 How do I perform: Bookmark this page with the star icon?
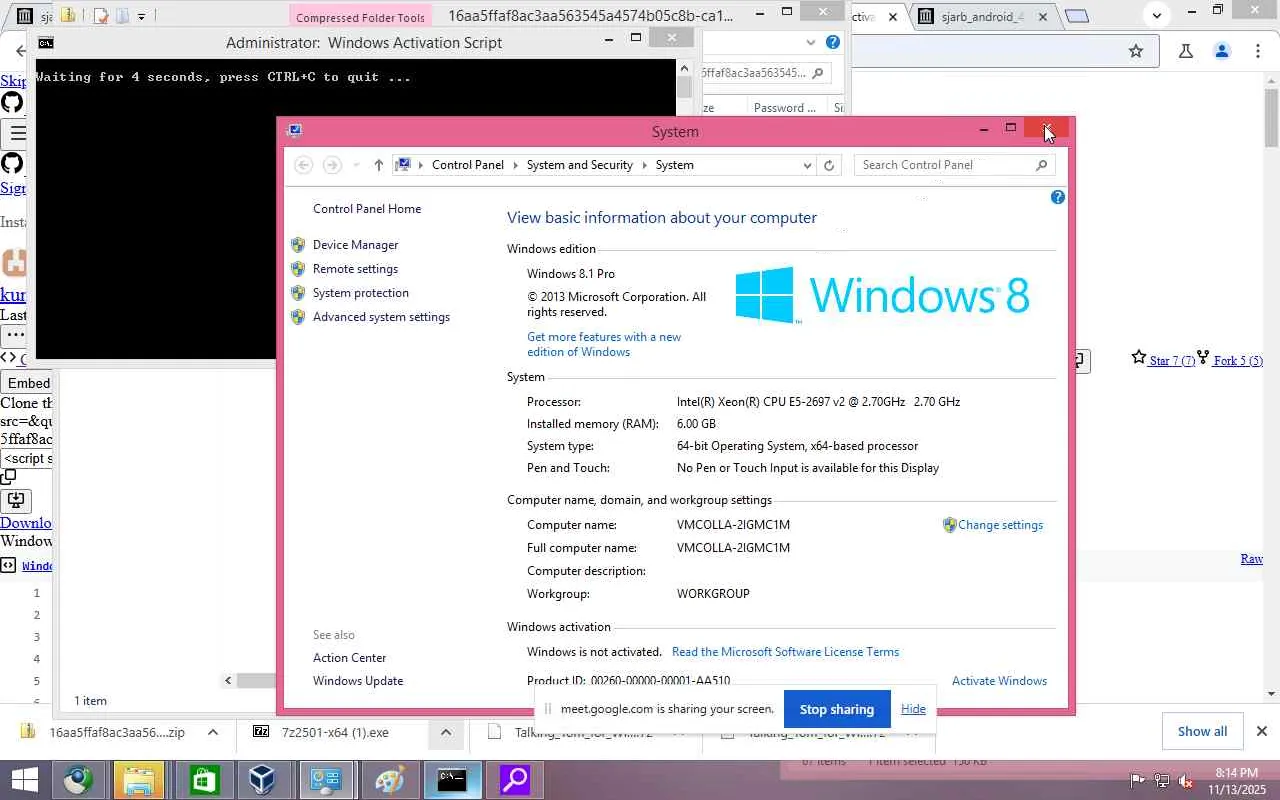tap(1136, 51)
